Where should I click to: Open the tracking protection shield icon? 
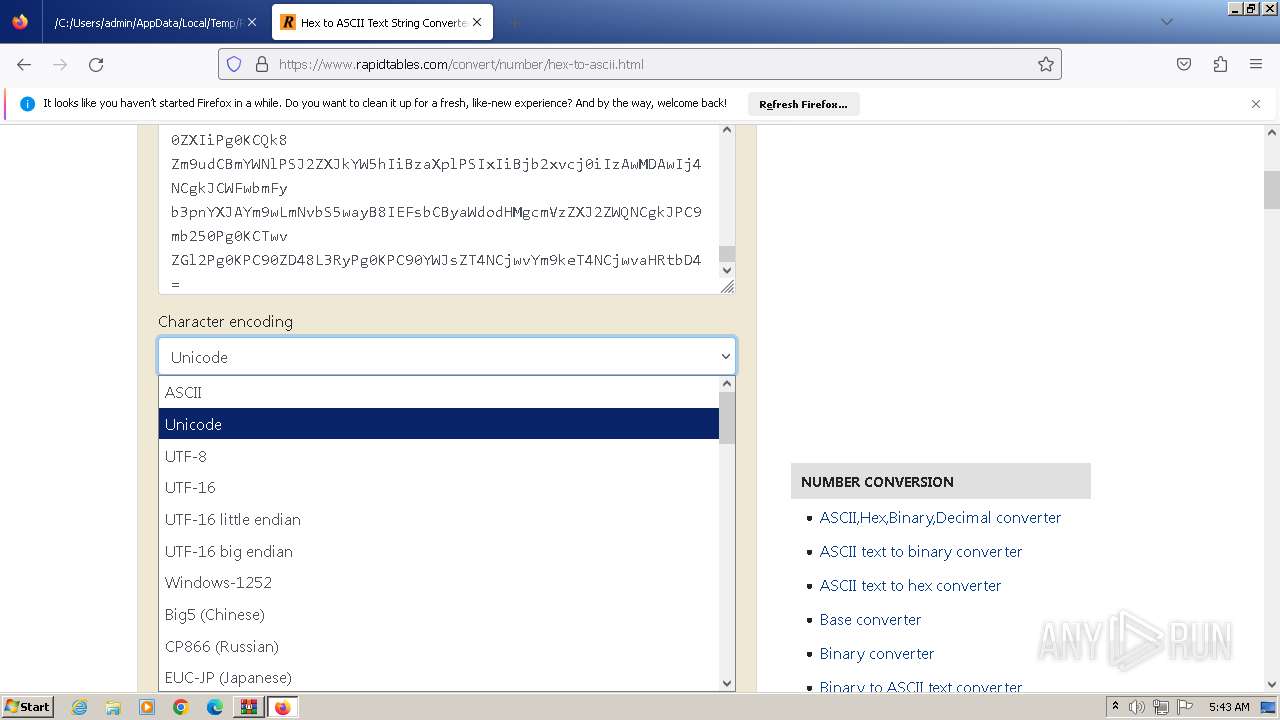pyautogui.click(x=234, y=64)
